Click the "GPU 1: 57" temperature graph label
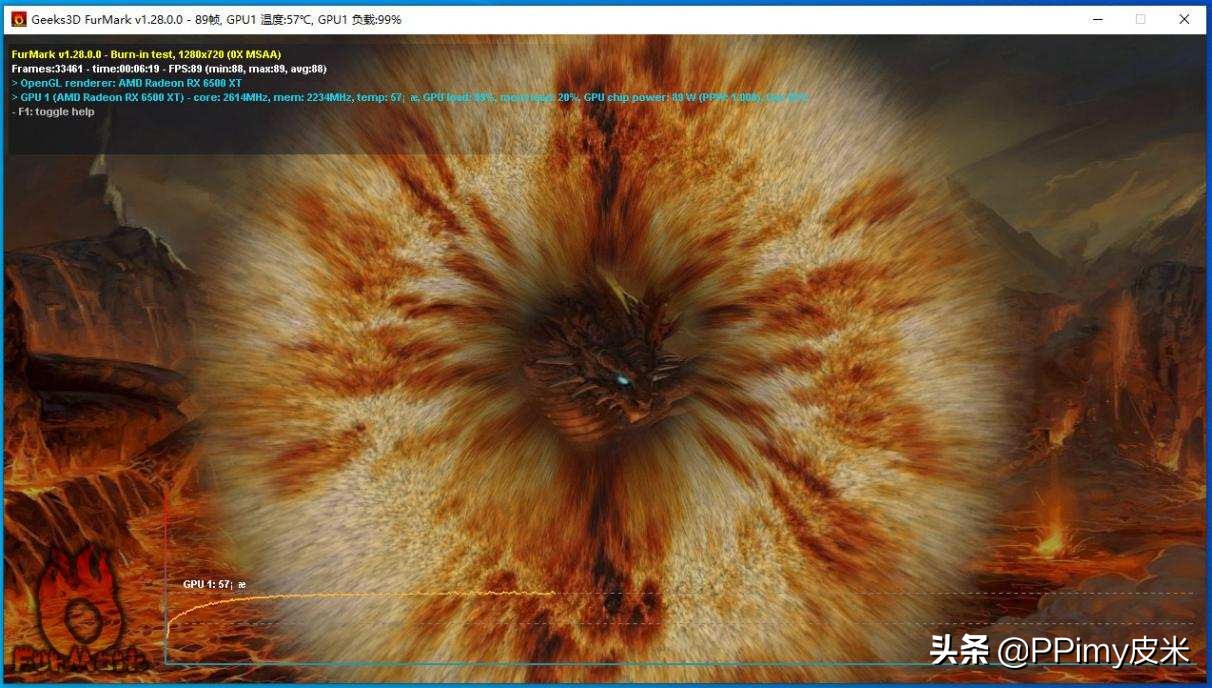This screenshot has height=688, width=1212. [213, 584]
